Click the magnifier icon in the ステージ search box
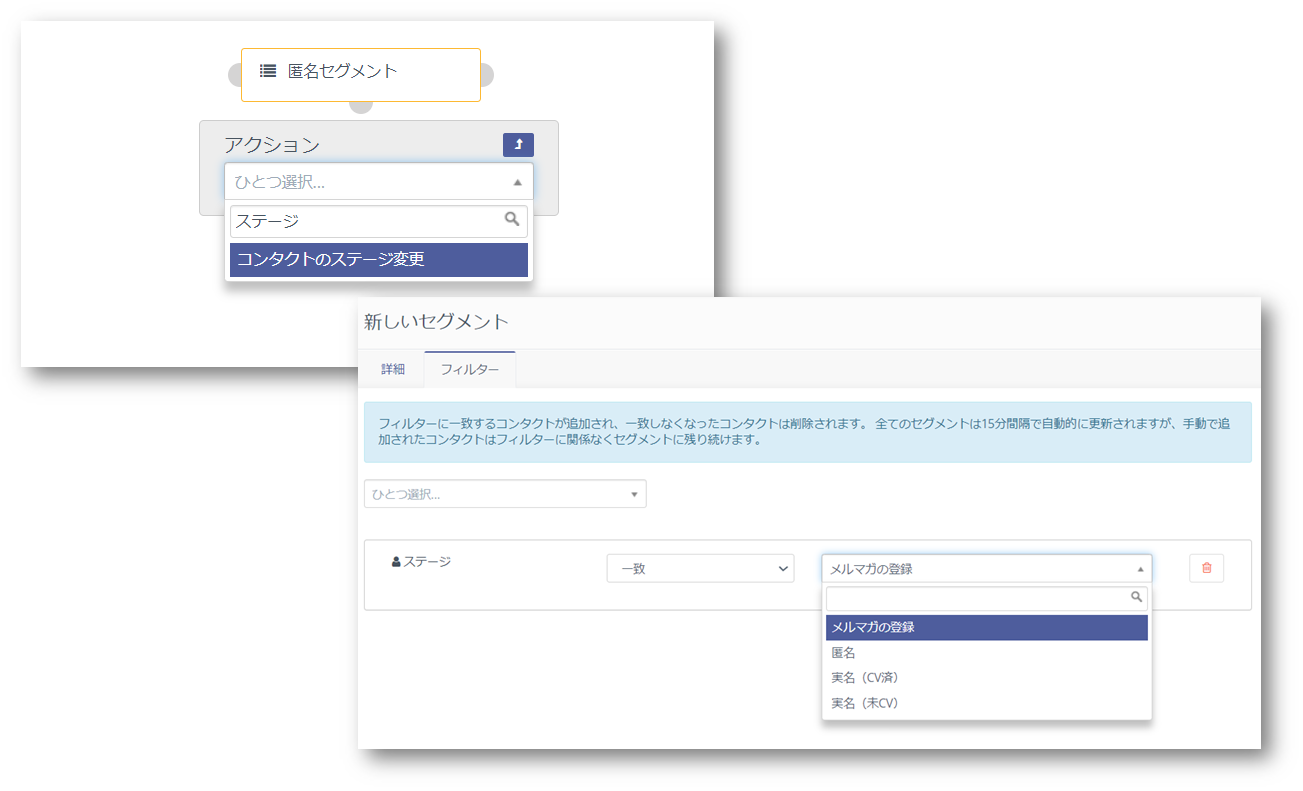 (x=512, y=220)
